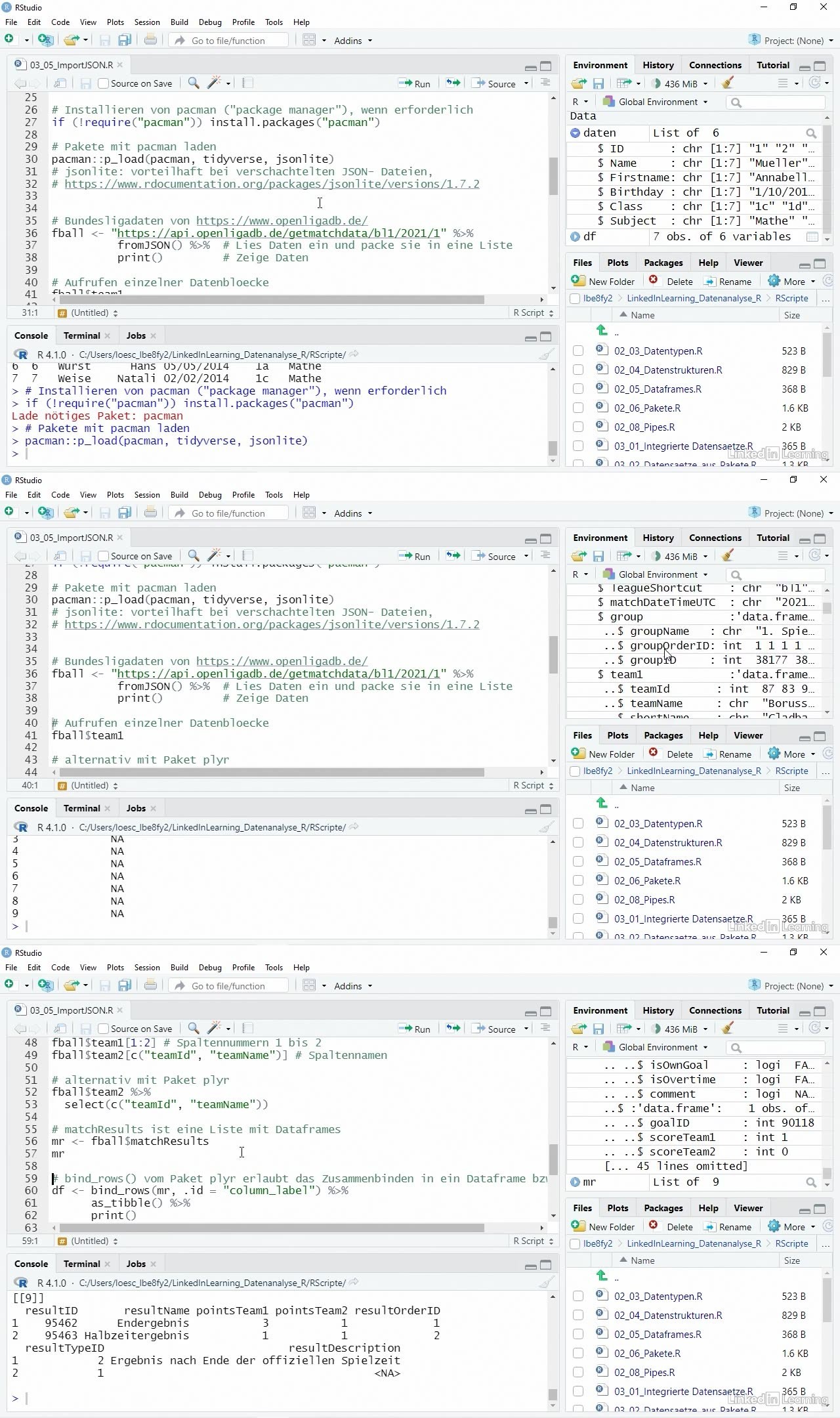Open Terminal tab beside console showing pacman::p_load output
Screen dimensions: 840x1418
[x=81, y=335]
